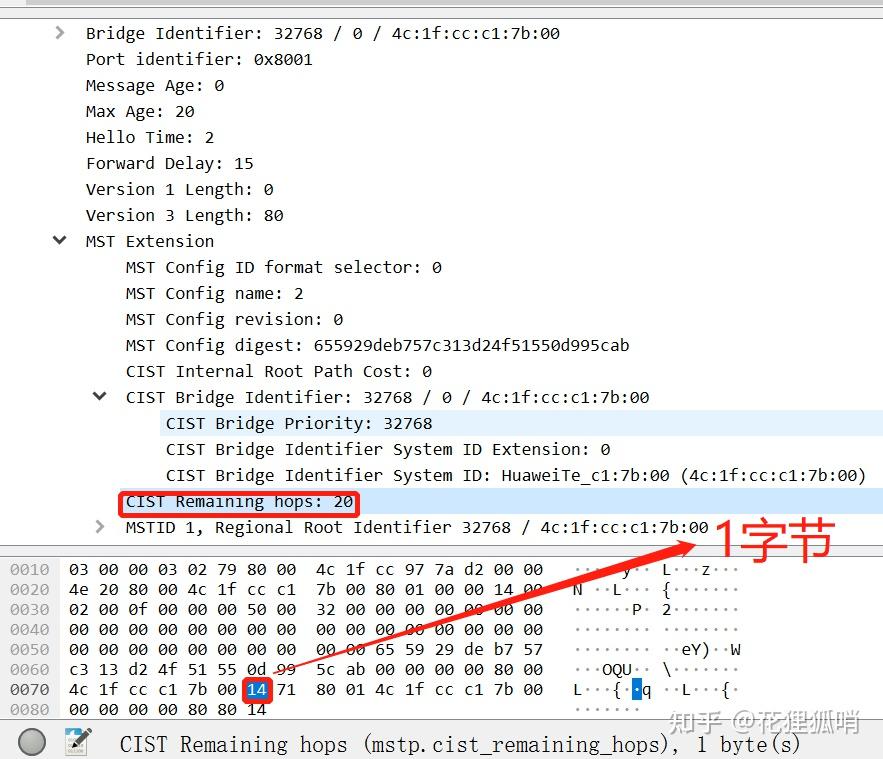Click the expert info circle icon
This screenshot has width=883, height=759.
pyautogui.click(x=32, y=742)
